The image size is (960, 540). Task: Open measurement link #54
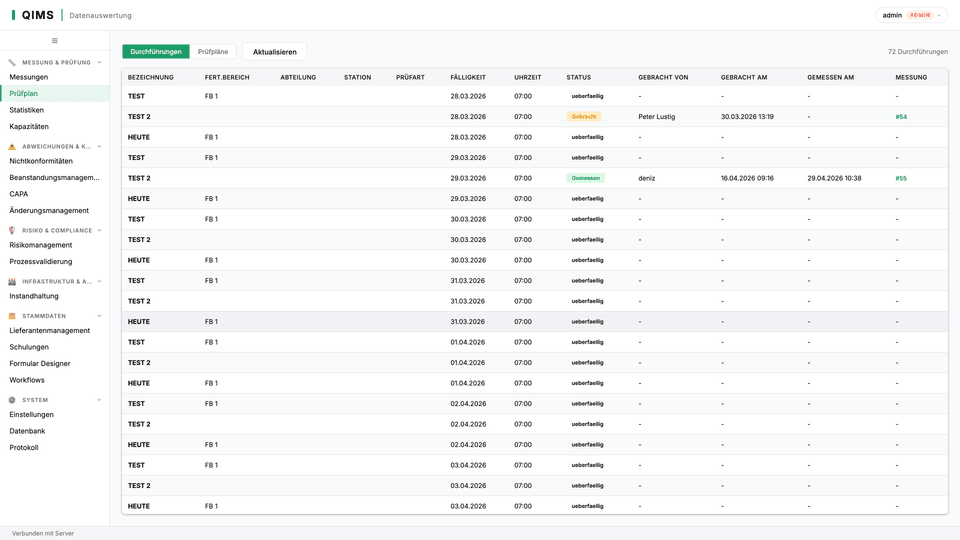901,117
